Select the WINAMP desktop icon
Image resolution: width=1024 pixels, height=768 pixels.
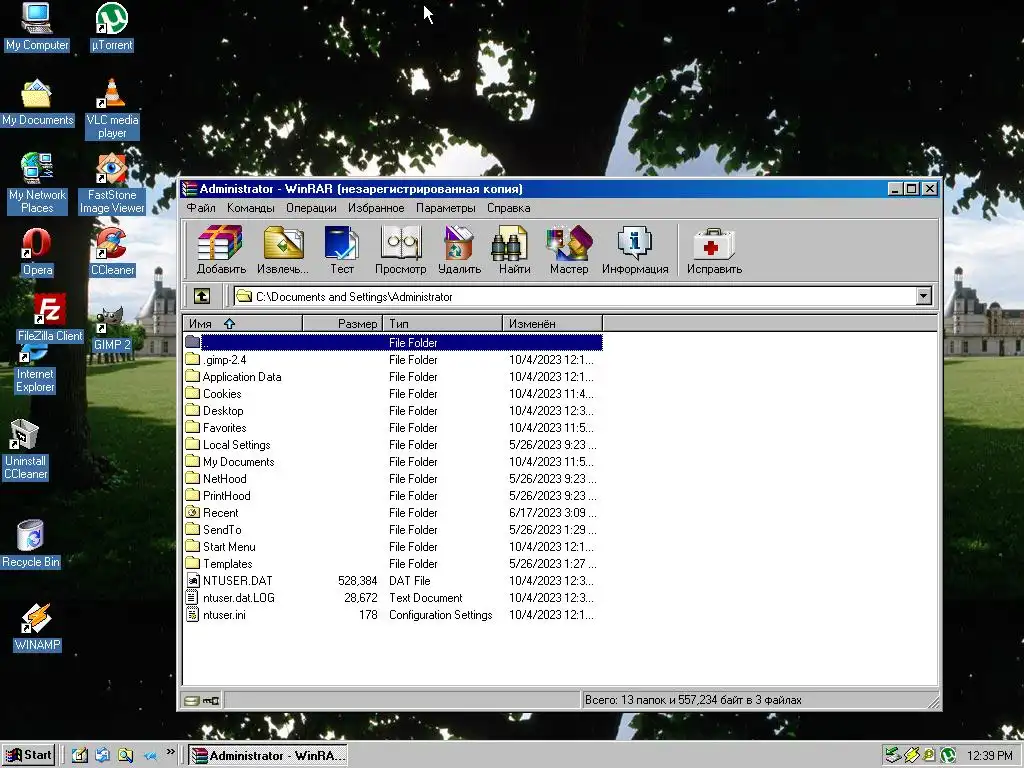click(x=37, y=627)
